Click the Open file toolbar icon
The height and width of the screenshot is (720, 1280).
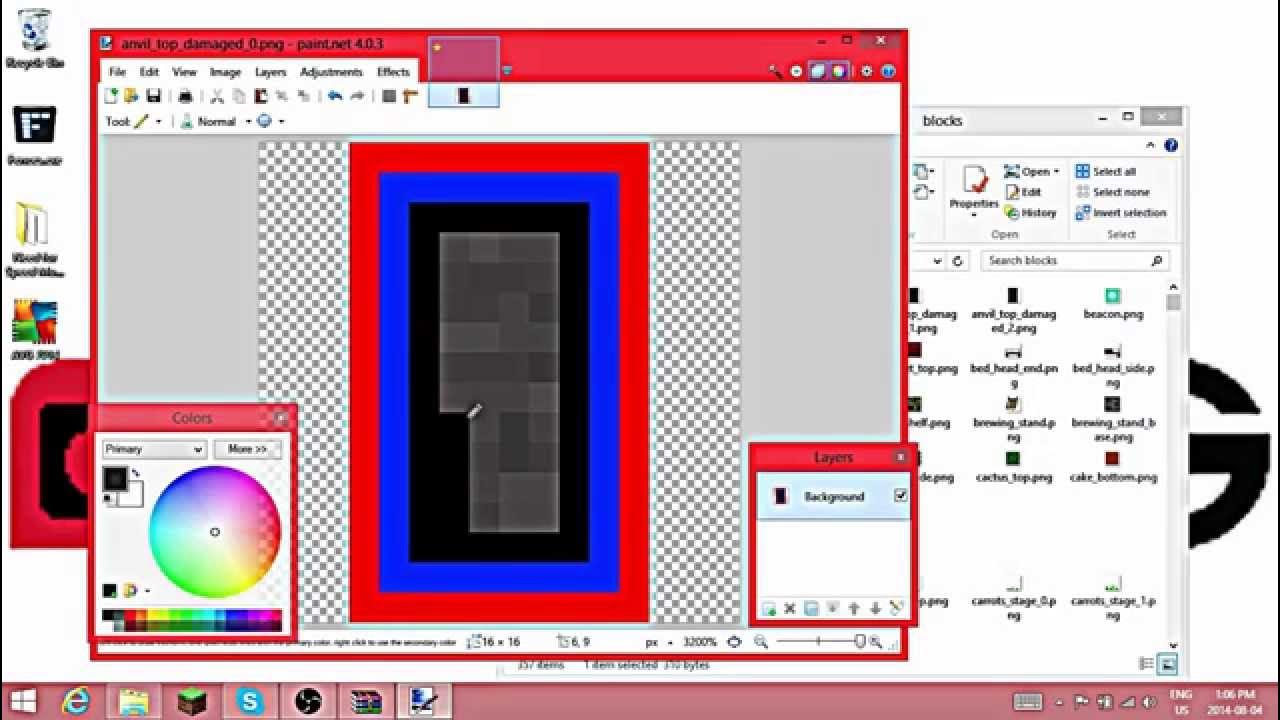click(132, 96)
